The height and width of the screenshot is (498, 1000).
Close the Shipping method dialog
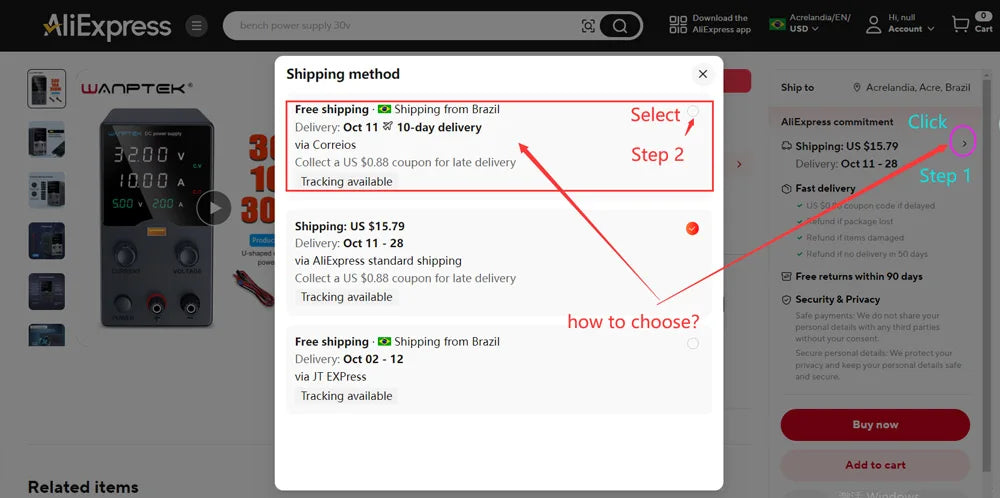pyautogui.click(x=703, y=74)
